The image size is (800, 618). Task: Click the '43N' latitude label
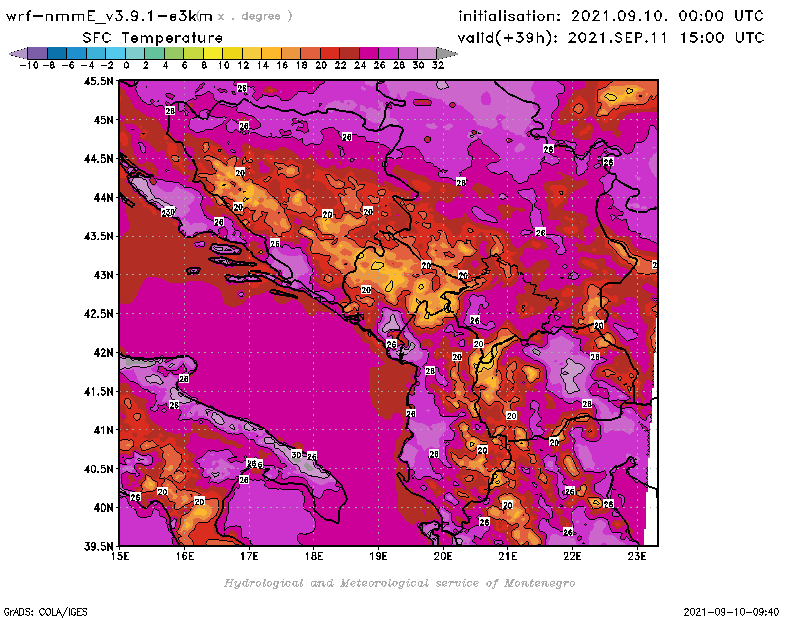(104, 275)
